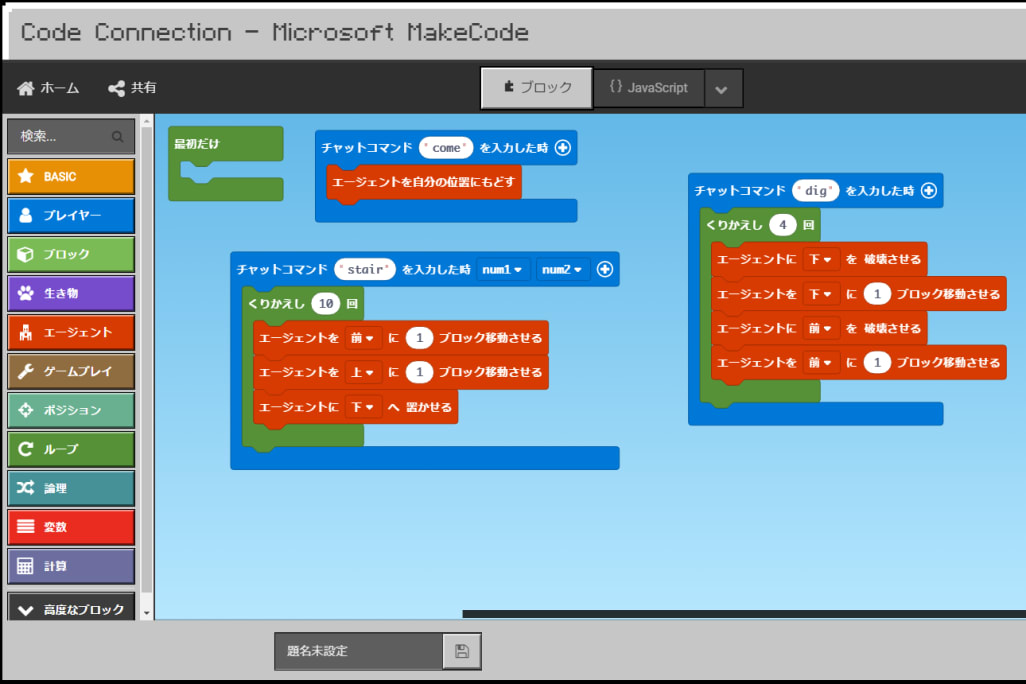Open the num1 parameter dropdown

503,269
